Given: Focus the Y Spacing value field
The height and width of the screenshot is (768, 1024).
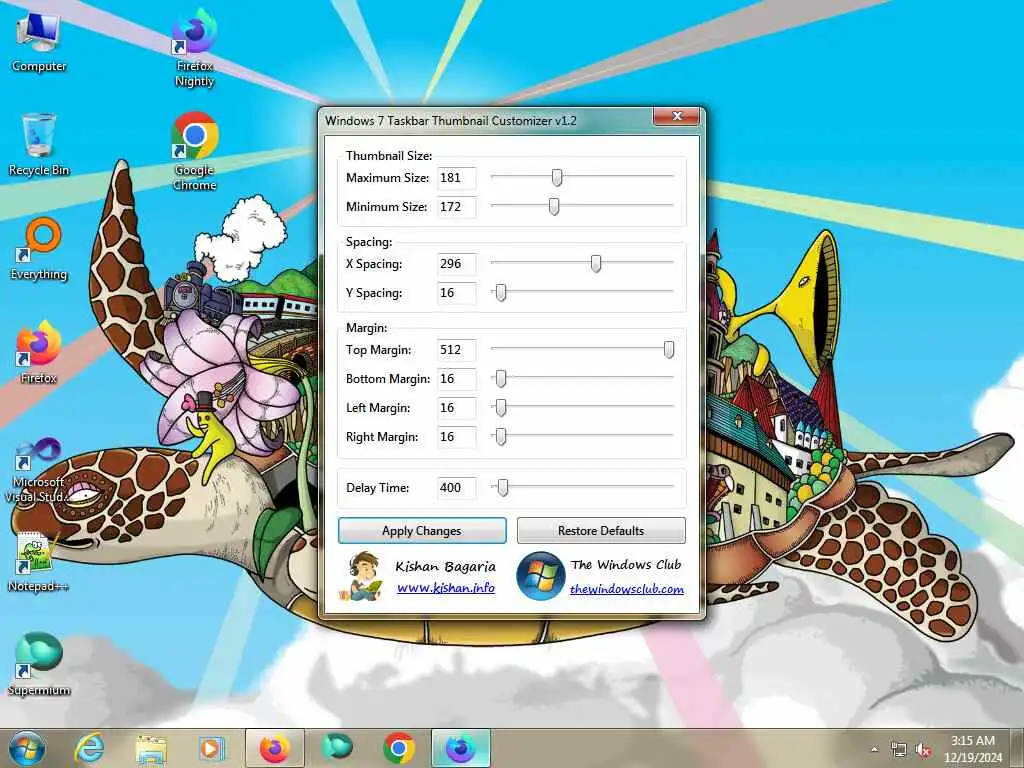Looking at the screenshot, I should (x=456, y=293).
